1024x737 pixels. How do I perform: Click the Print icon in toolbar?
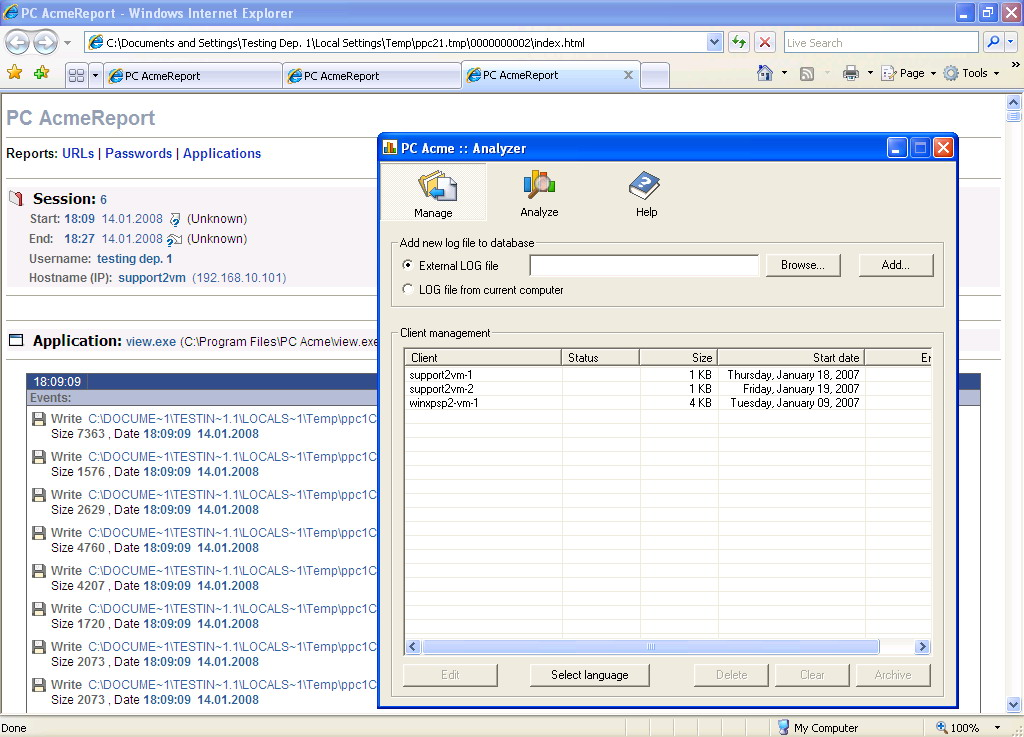[850, 73]
